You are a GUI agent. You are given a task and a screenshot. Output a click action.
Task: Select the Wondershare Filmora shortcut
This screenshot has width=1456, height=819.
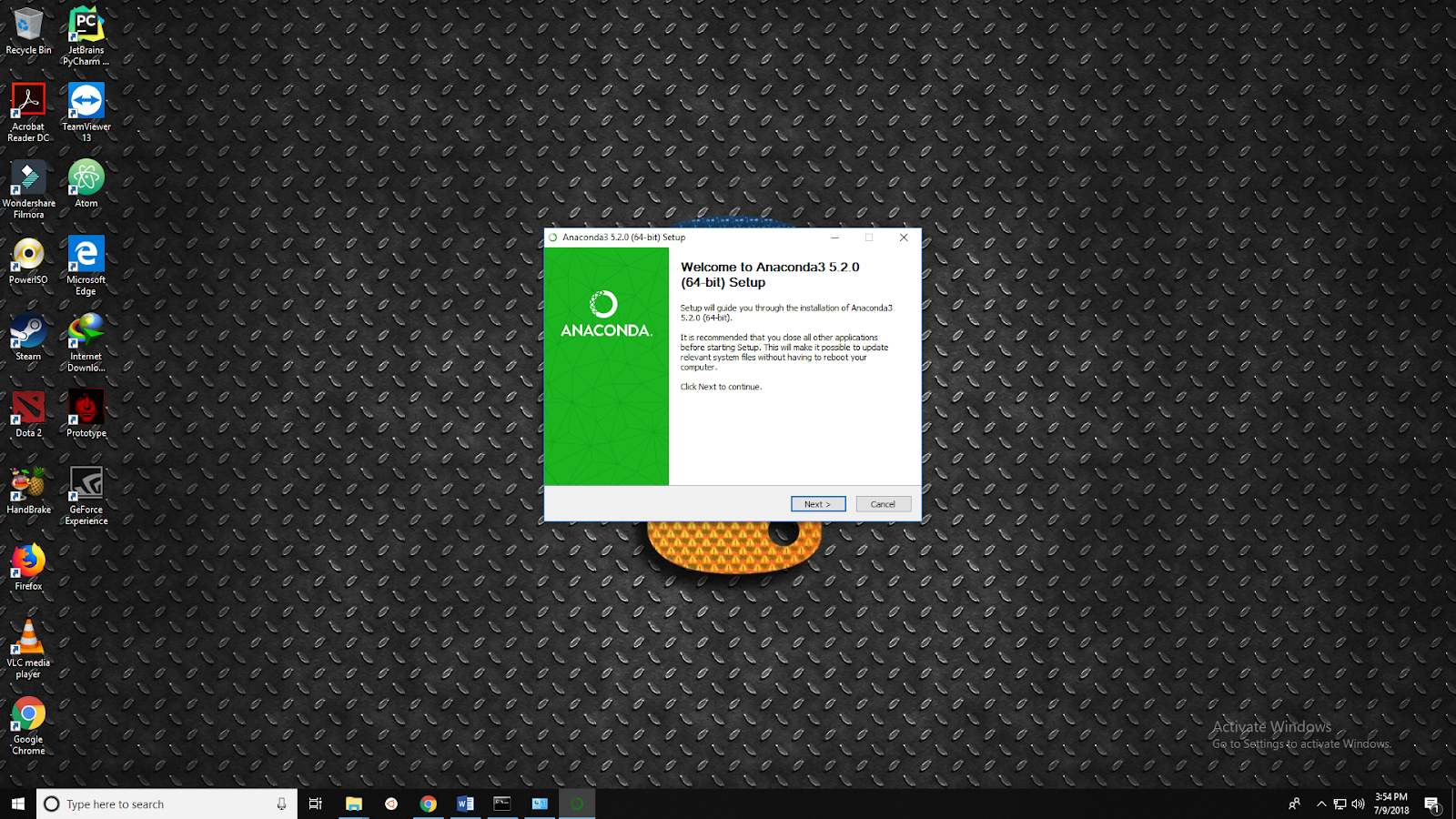pyautogui.click(x=28, y=189)
